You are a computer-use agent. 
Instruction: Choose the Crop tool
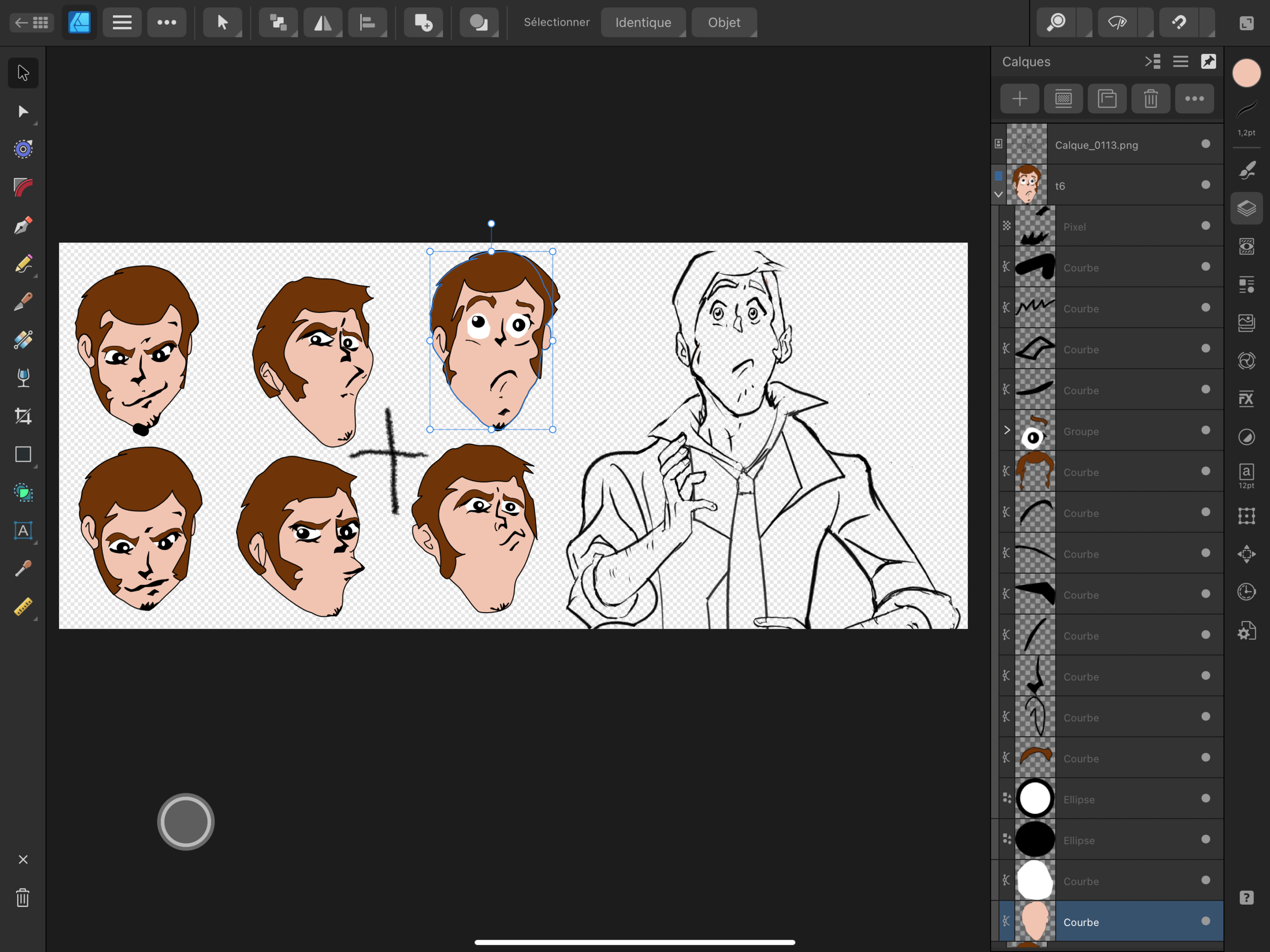pyautogui.click(x=23, y=416)
